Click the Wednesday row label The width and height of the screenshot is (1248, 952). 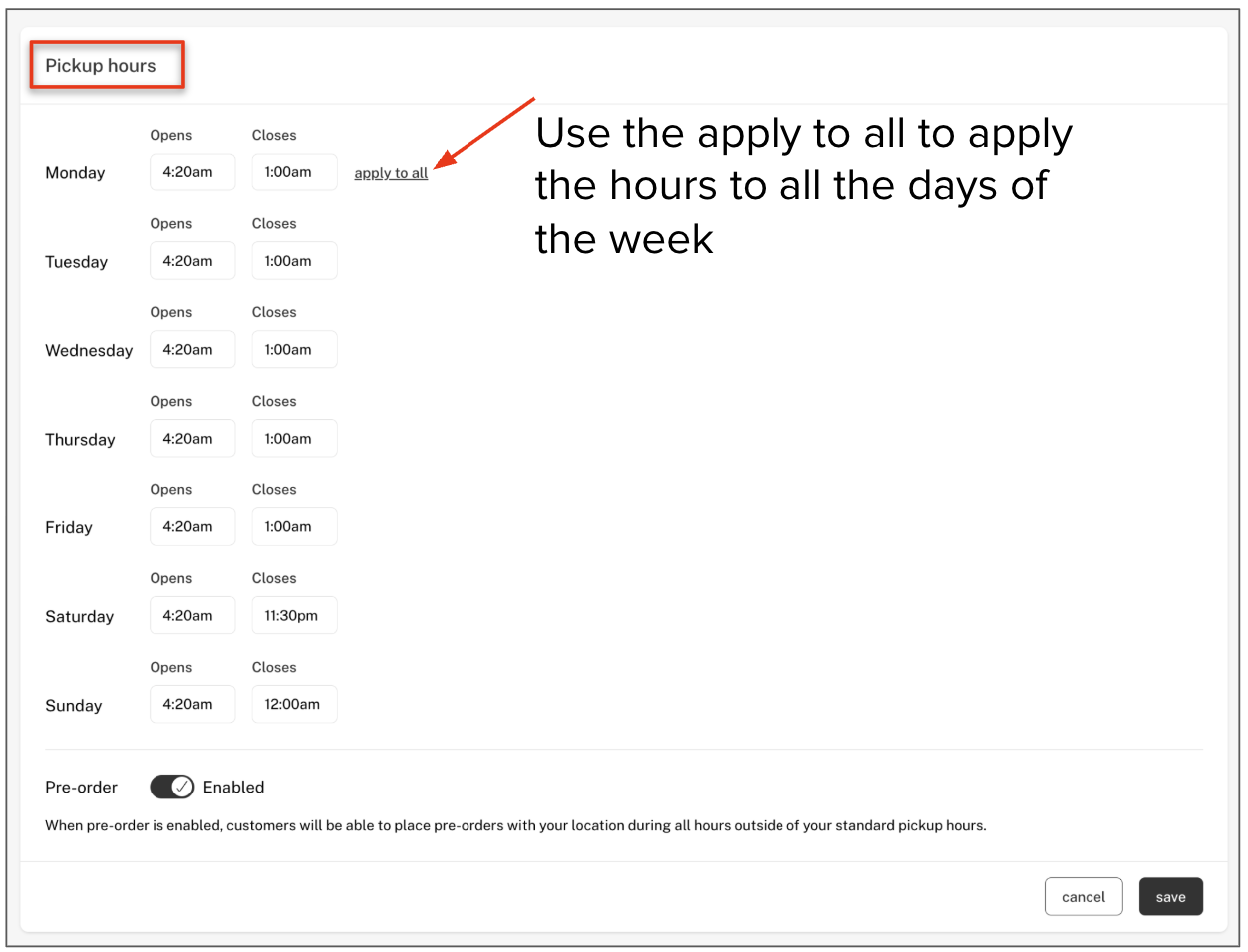[x=89, y=351]
